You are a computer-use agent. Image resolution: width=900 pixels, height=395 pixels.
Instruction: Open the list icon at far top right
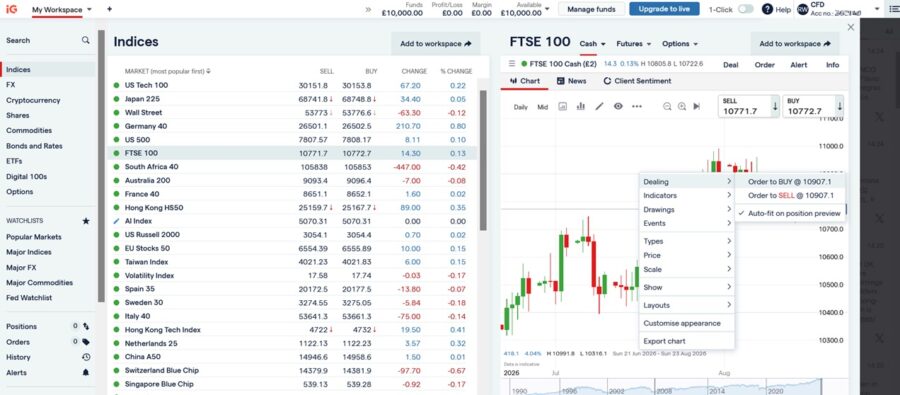click(x=893, y=9)
